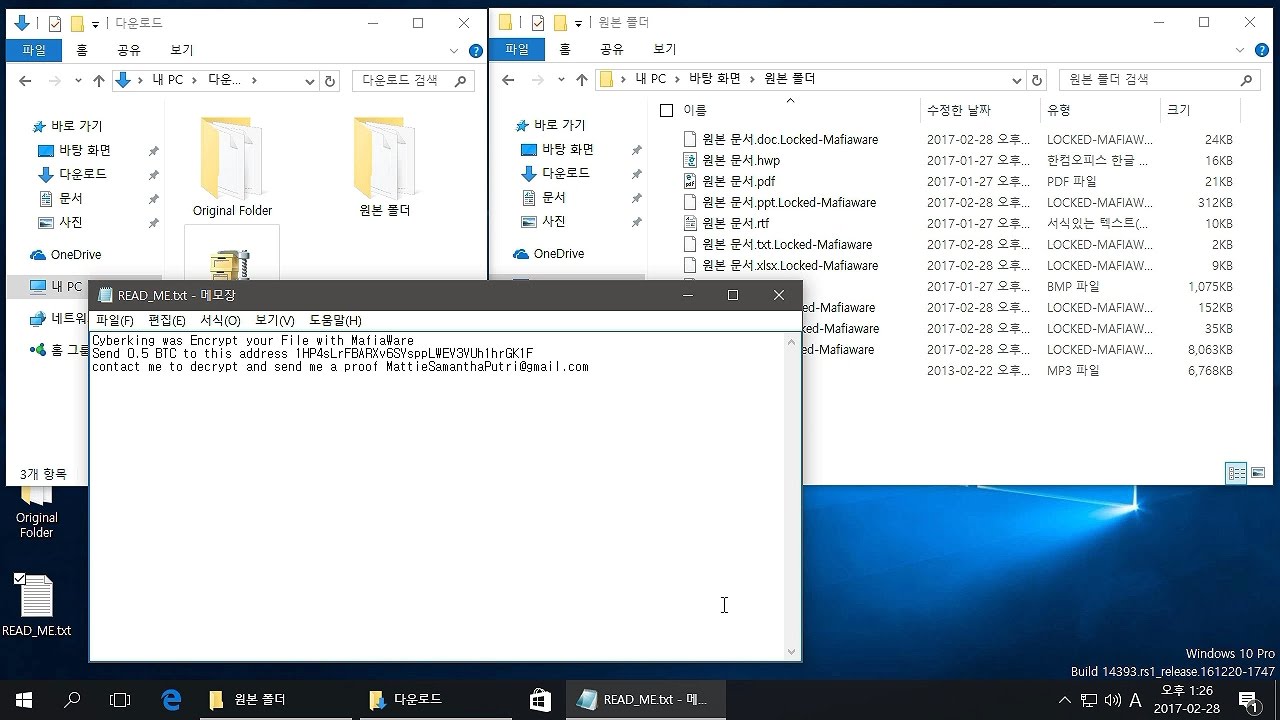The image size is (1280, 720).
Task: Click 다운로드 검색 search box
Action: [x=414, y=81]
